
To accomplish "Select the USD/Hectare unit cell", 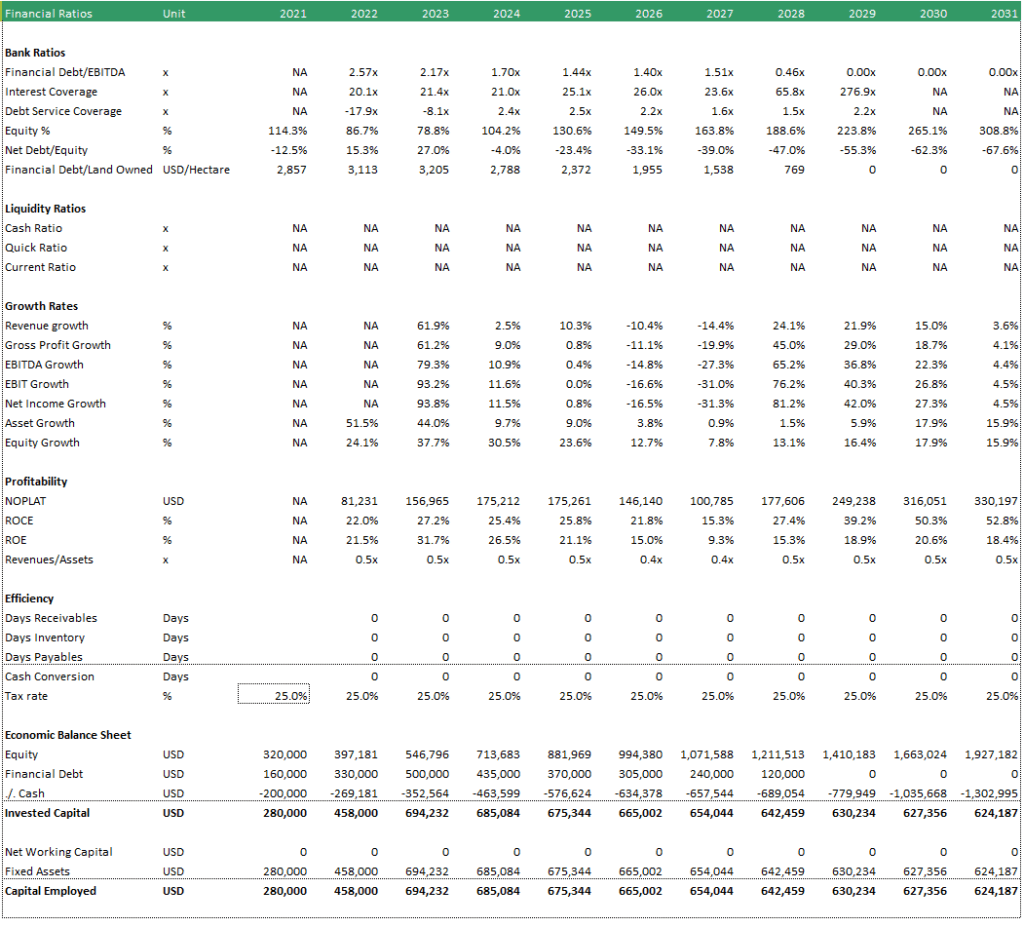I will click(196, 170).
